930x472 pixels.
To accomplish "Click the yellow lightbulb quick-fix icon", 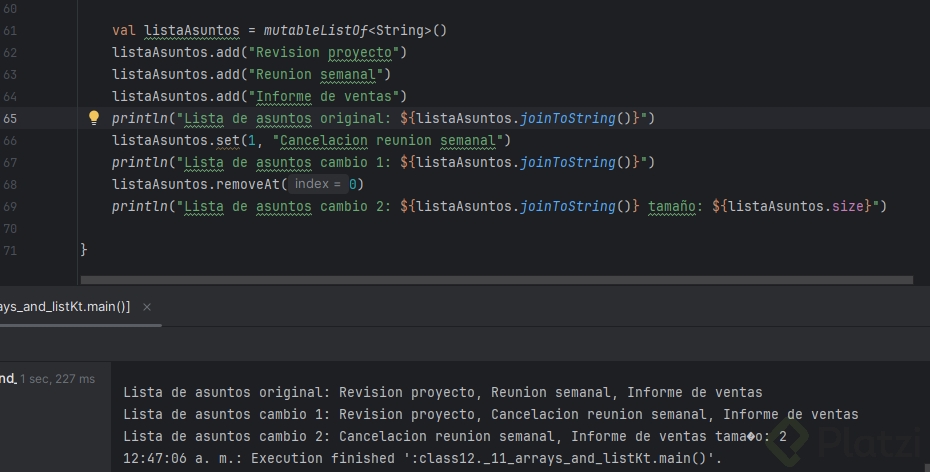I will [x=94, y=118].
